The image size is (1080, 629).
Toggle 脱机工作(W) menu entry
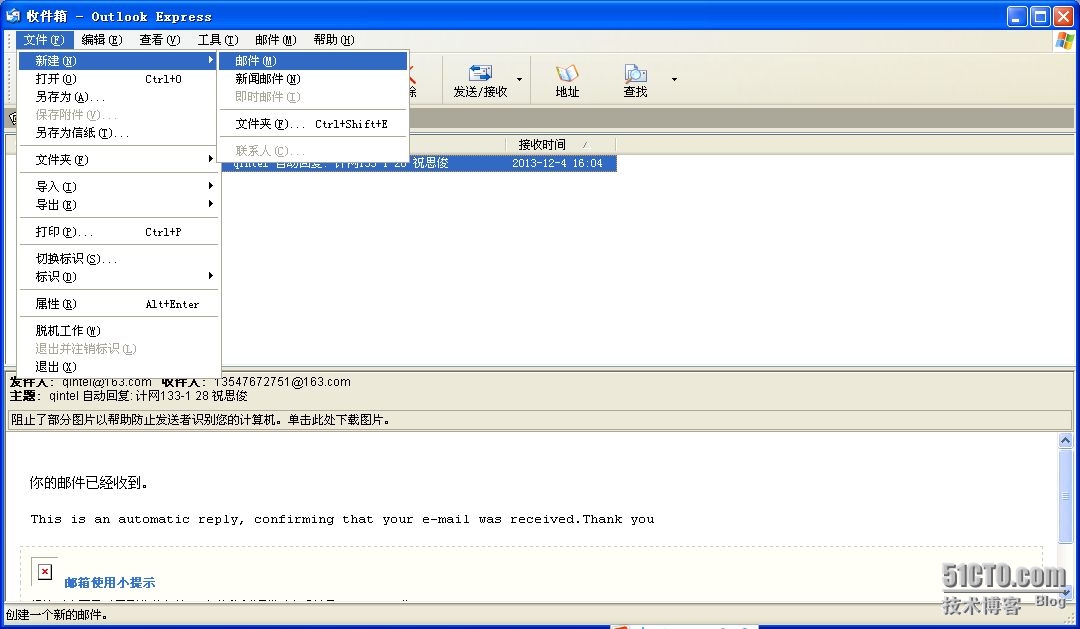118,331
